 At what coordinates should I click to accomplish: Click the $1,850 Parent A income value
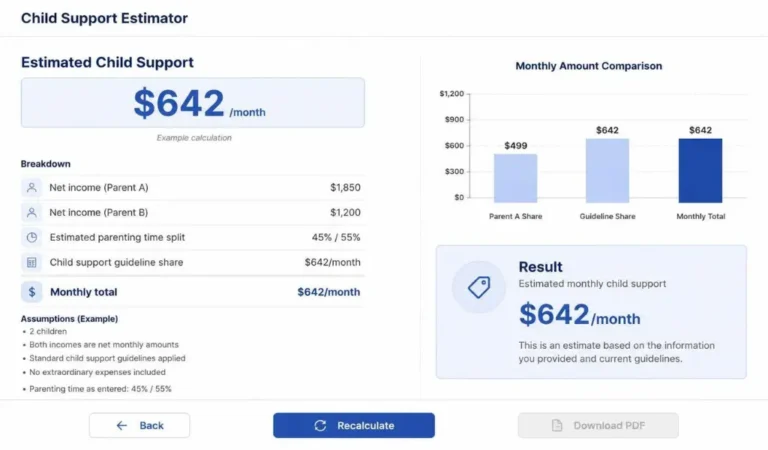[345, 188]
